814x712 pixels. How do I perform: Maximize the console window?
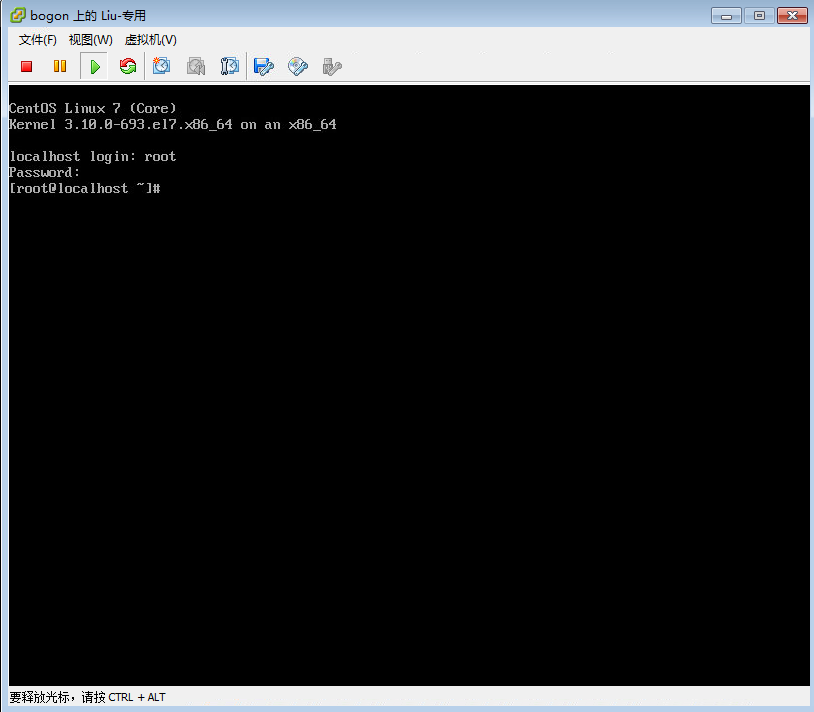759,16
